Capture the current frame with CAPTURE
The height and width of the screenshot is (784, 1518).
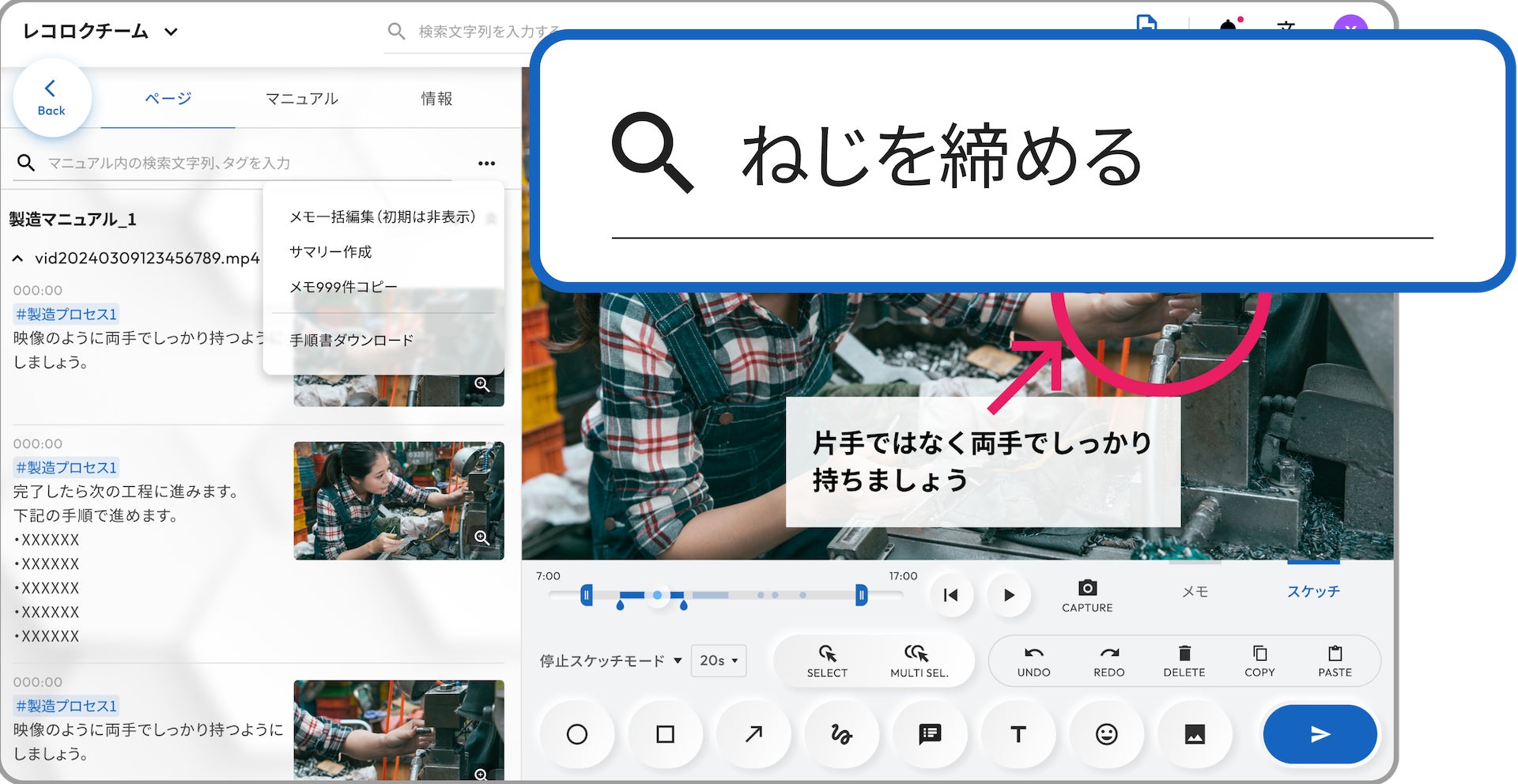1087,596
